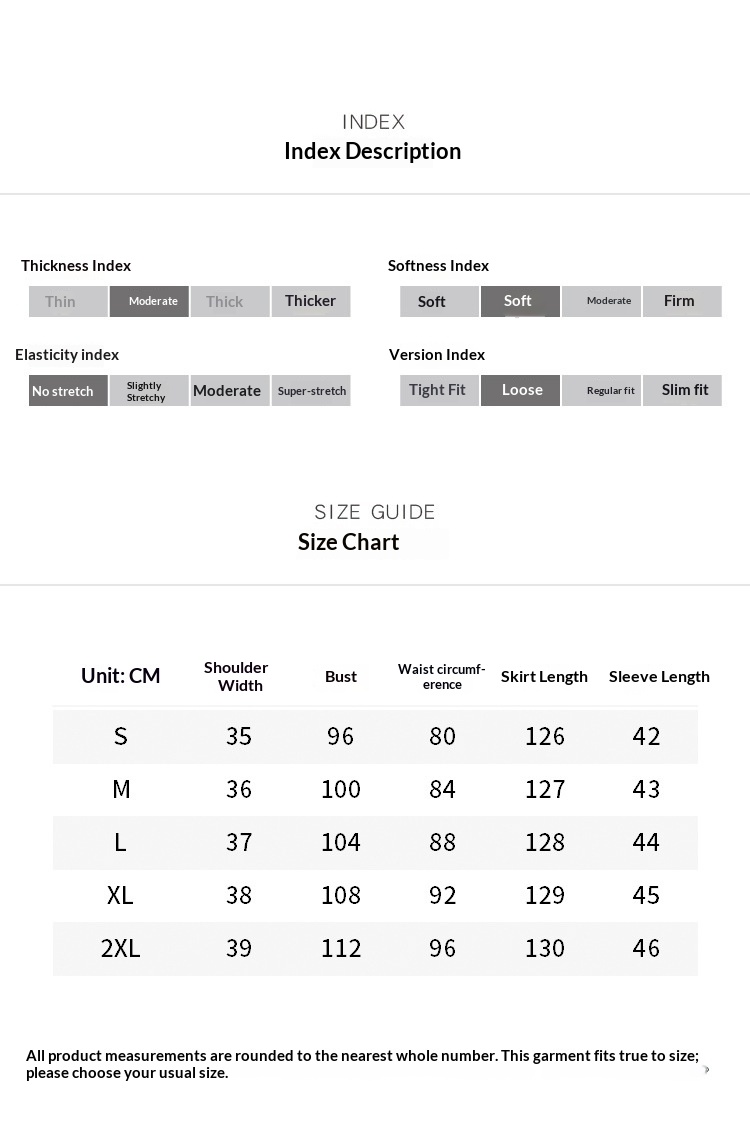Pick the Super-stretch elasticity option
The width and height of the screenshot is (750, 1128).
311,391
